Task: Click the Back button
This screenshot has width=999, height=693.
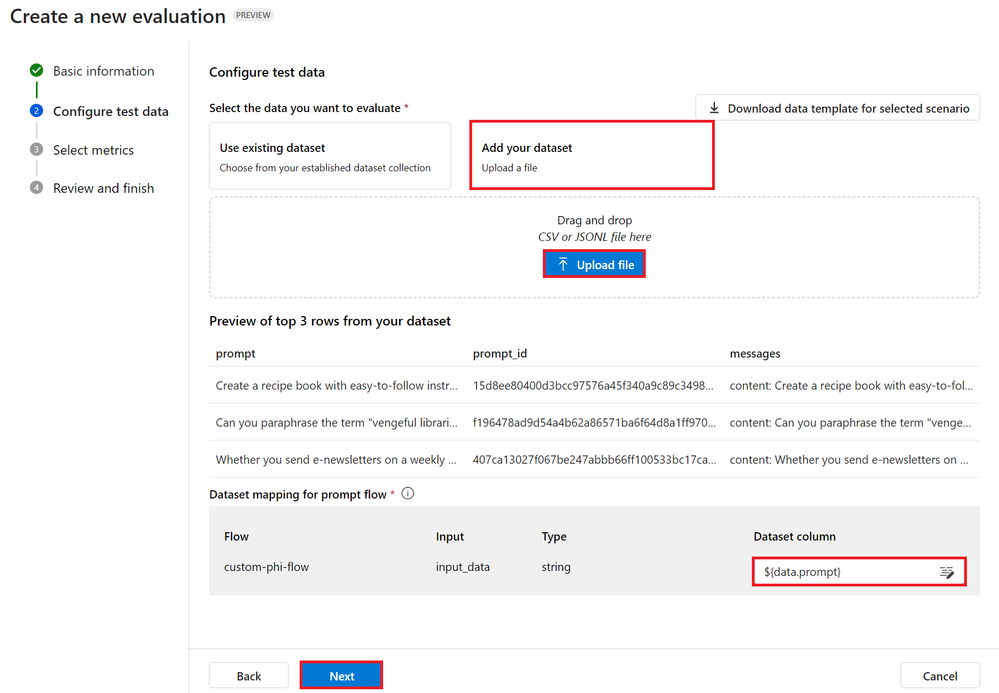Action: click(x=248, y=676)
